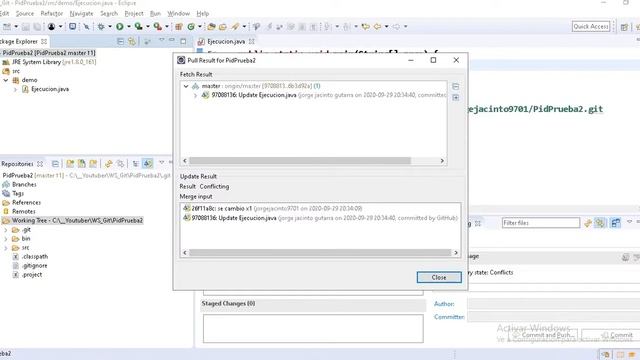Image resolution: width=640 pixels, height=360 pixels.
Task: Collapse all icon in Pull Result dialog
Action: pos(456,87)
